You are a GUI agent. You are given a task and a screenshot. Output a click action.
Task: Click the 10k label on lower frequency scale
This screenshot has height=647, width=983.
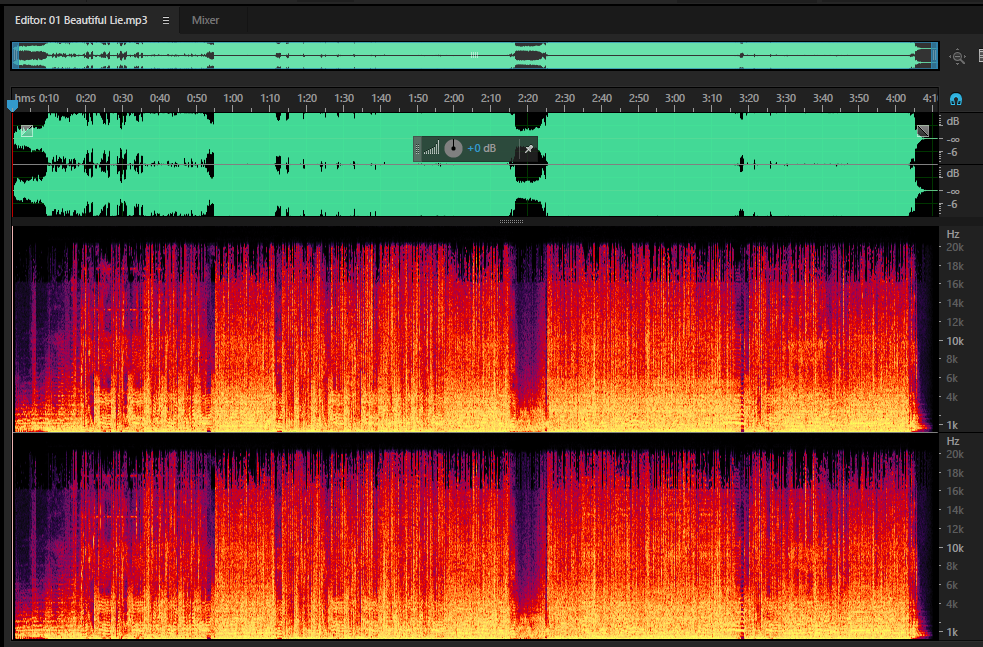[x=955, y=548]
